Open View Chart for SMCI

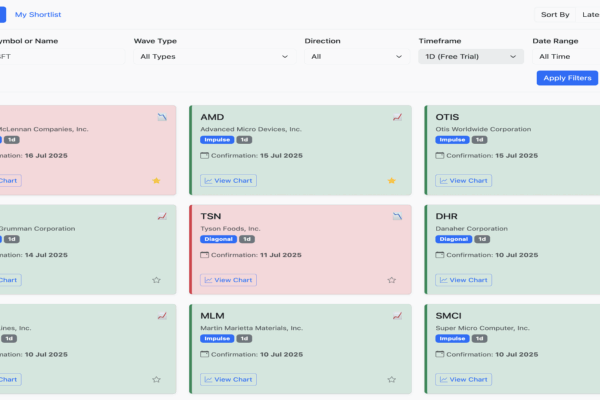pos(463,380)
